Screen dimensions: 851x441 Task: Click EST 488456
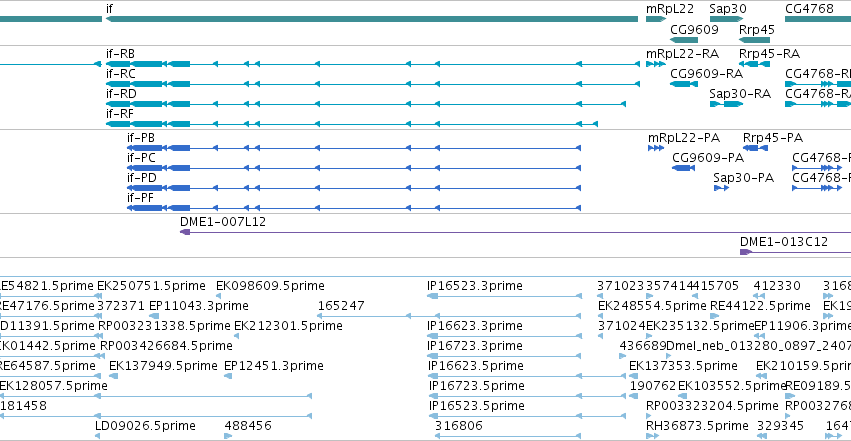248,426
